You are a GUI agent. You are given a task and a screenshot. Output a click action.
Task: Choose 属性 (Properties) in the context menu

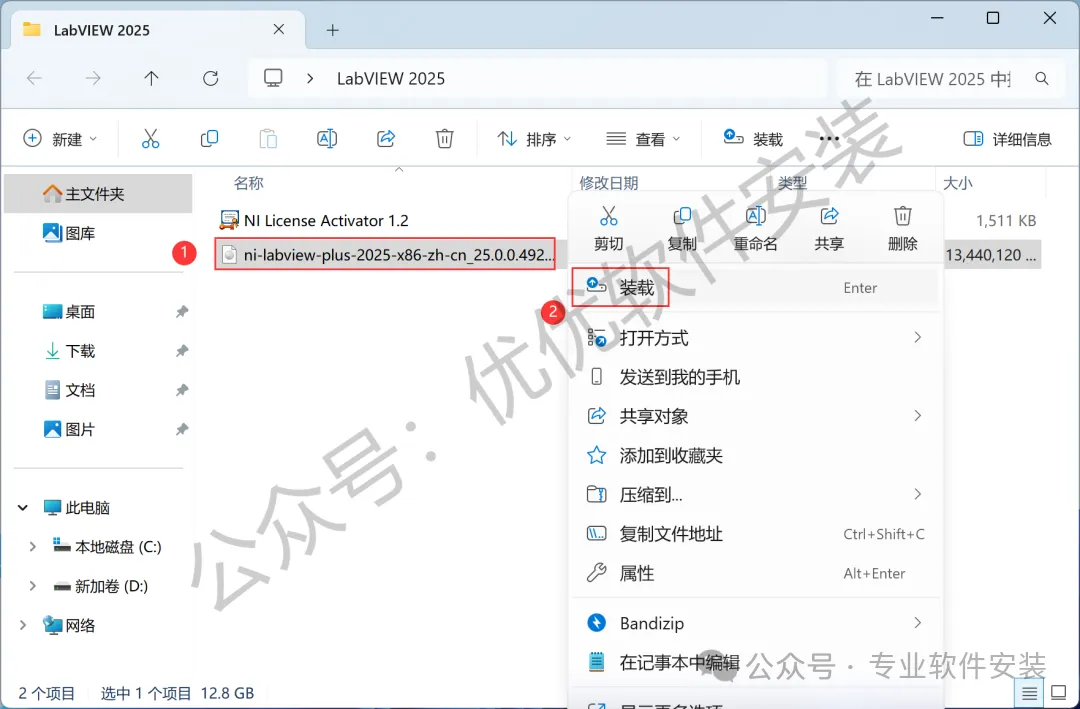pyautogui.click(x=756, y=573)
